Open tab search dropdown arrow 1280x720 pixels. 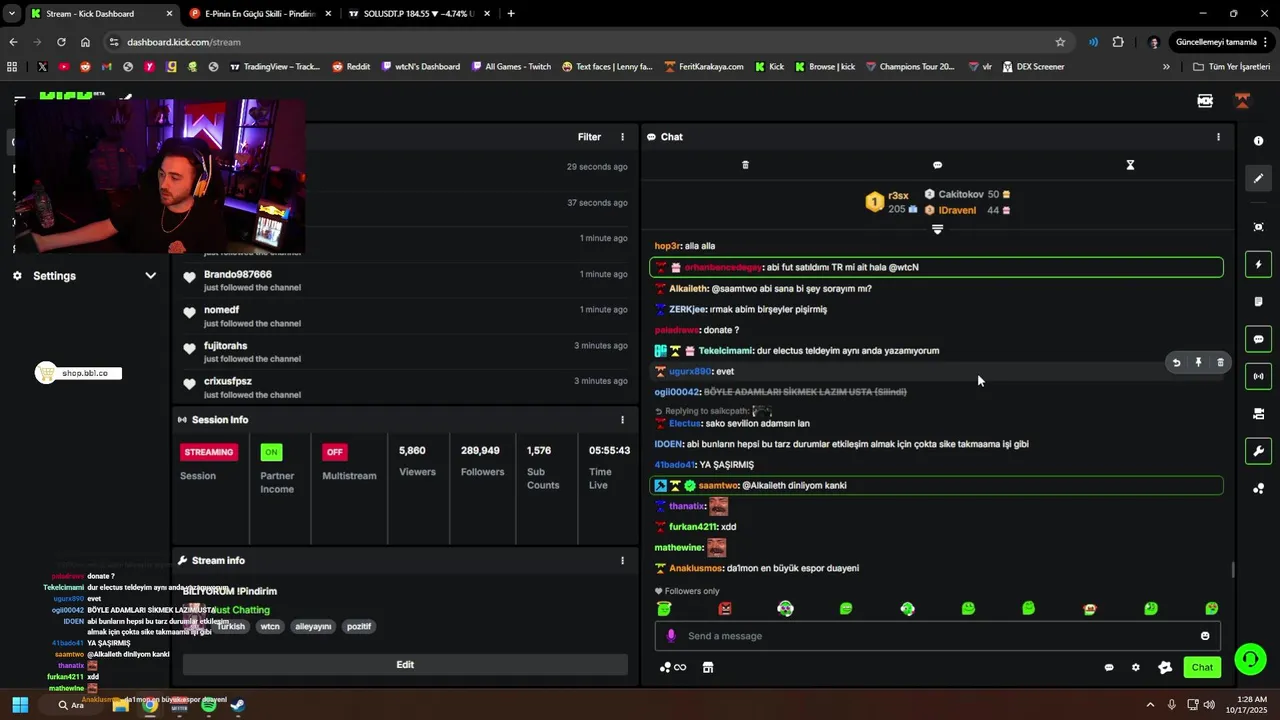point(11,14)
